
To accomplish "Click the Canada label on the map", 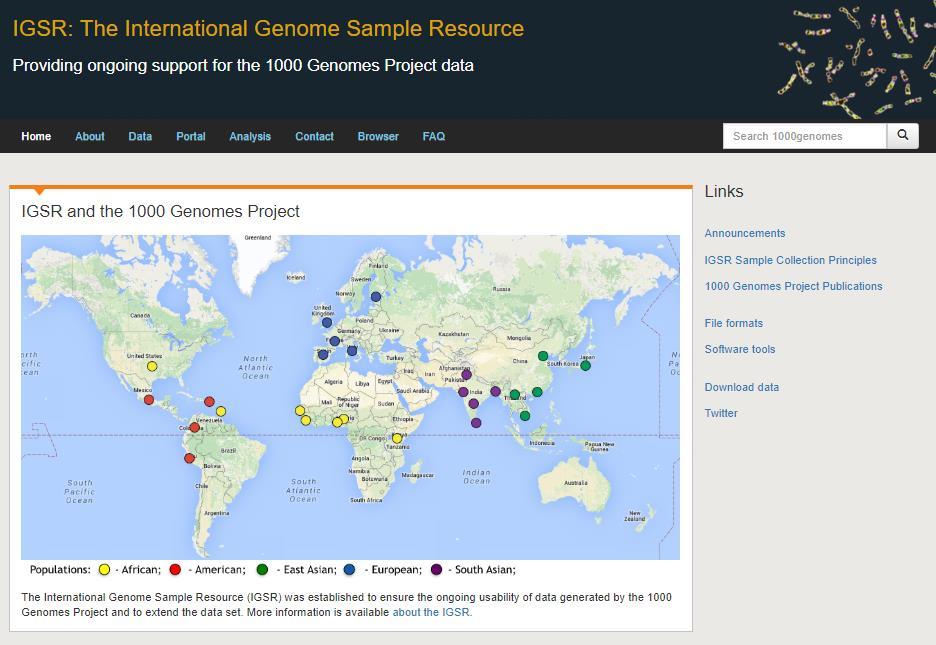I will (140, 315).
